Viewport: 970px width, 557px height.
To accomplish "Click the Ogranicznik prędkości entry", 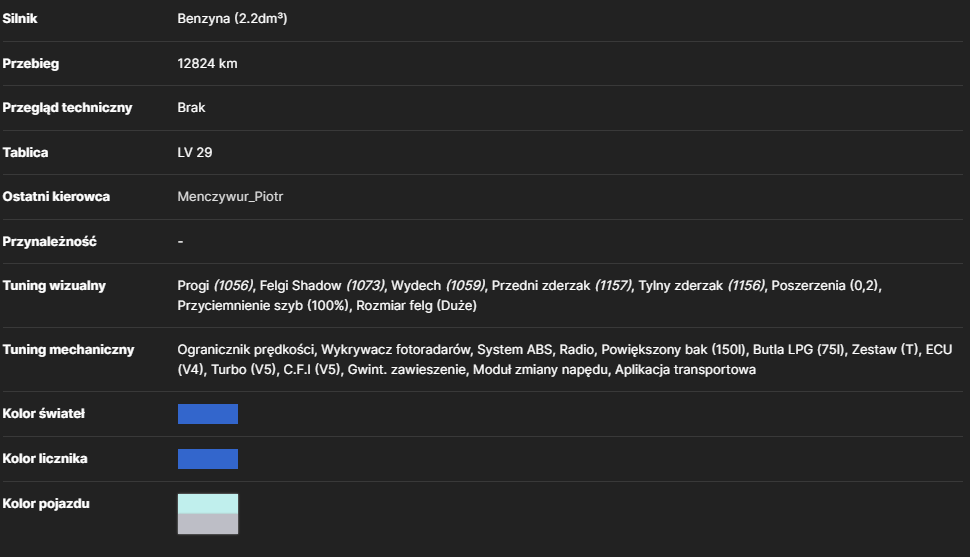I will (246, 350).
